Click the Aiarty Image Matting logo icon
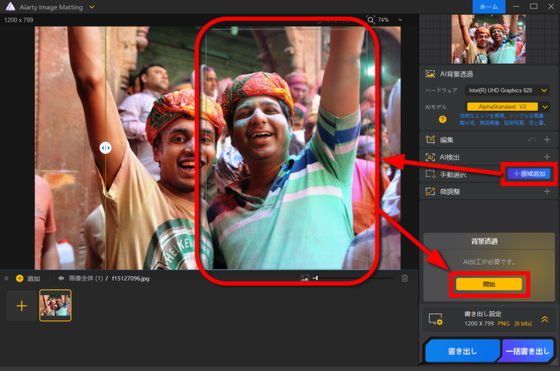The height and width of the screenshot is (371, 560). (x=10, y=6)
